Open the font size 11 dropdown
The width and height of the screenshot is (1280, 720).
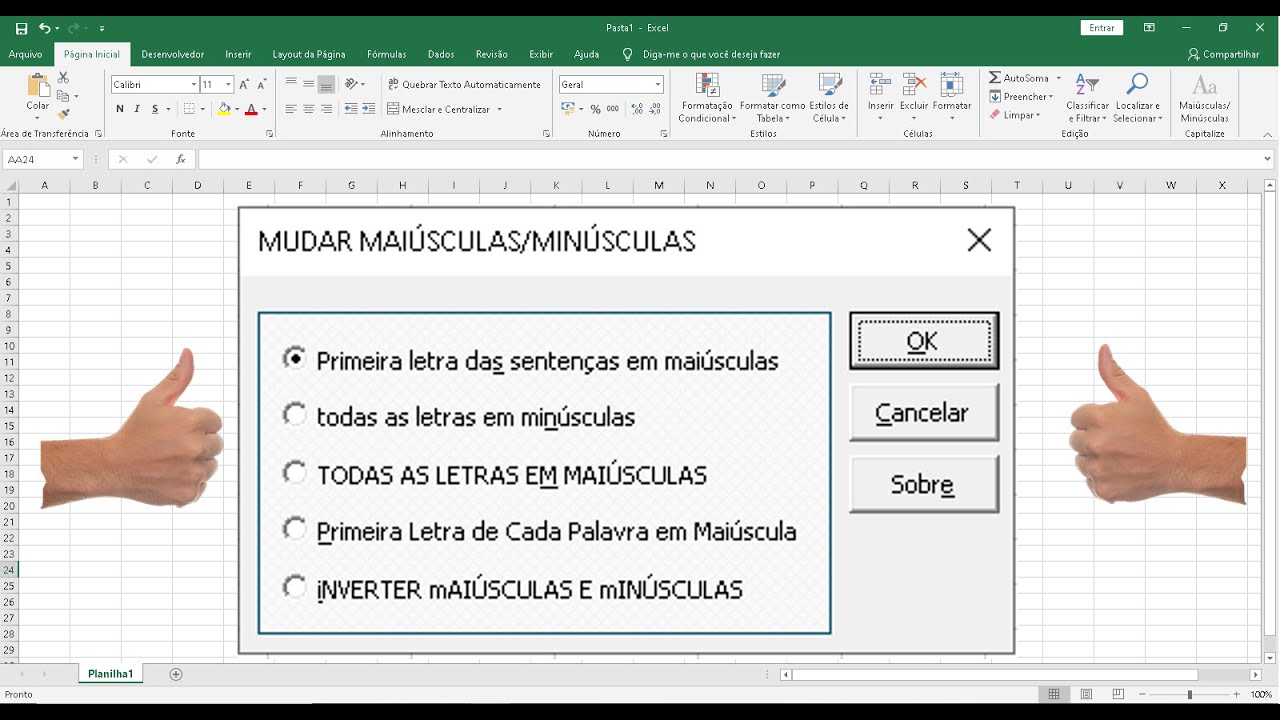point(229,85)
